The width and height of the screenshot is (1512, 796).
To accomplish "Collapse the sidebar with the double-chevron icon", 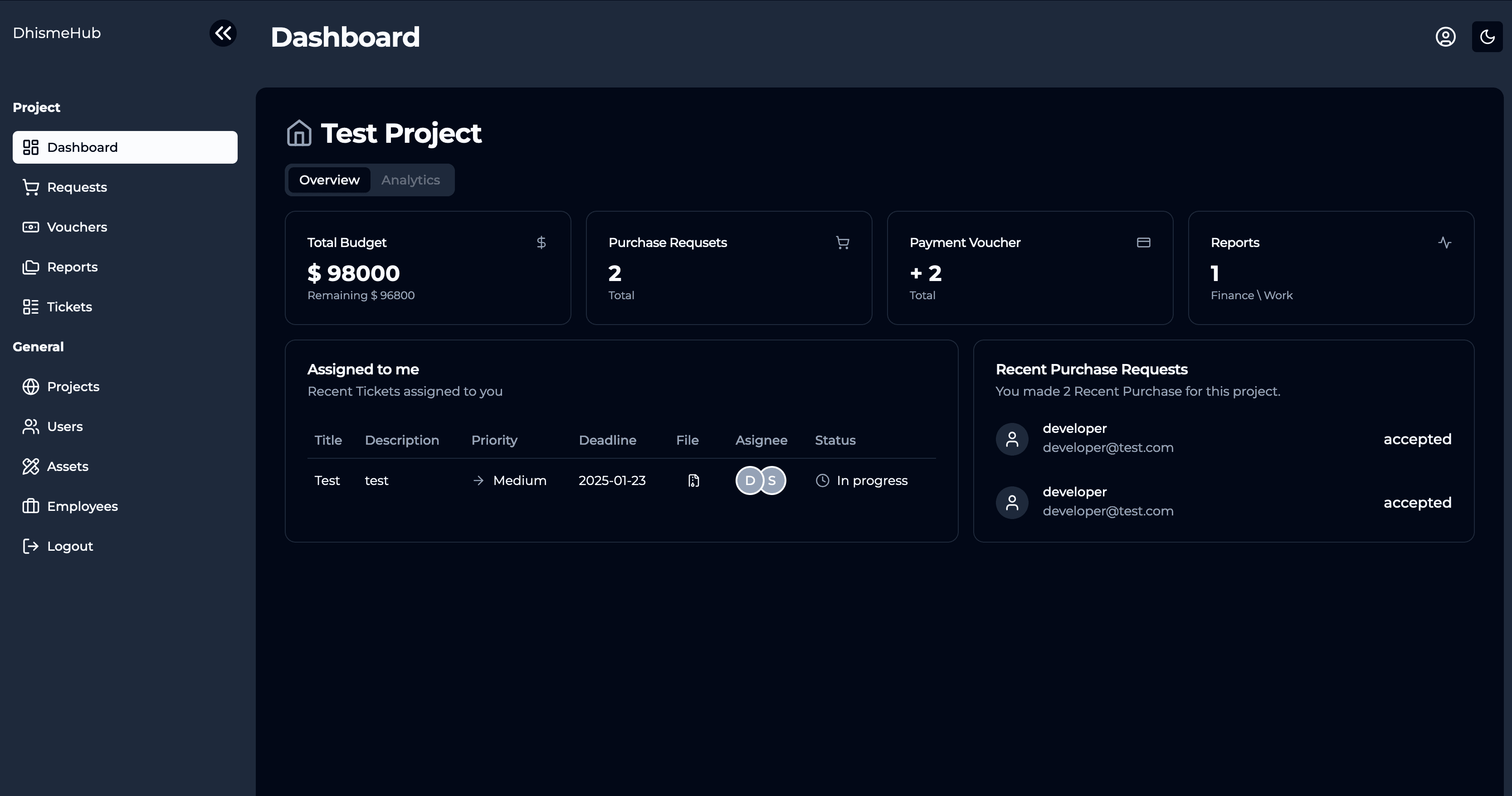I will pyautogui.click(x=223, y=33).
